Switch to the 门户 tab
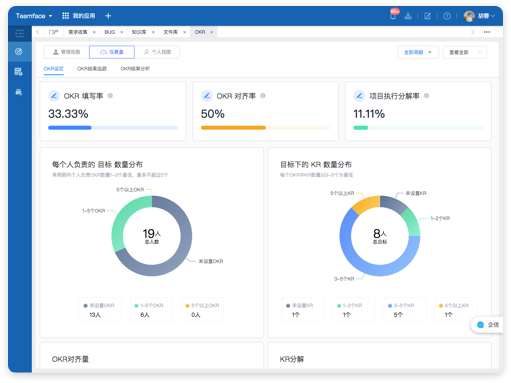Viewport: 511px width, 383px height. tap(53, 32)
